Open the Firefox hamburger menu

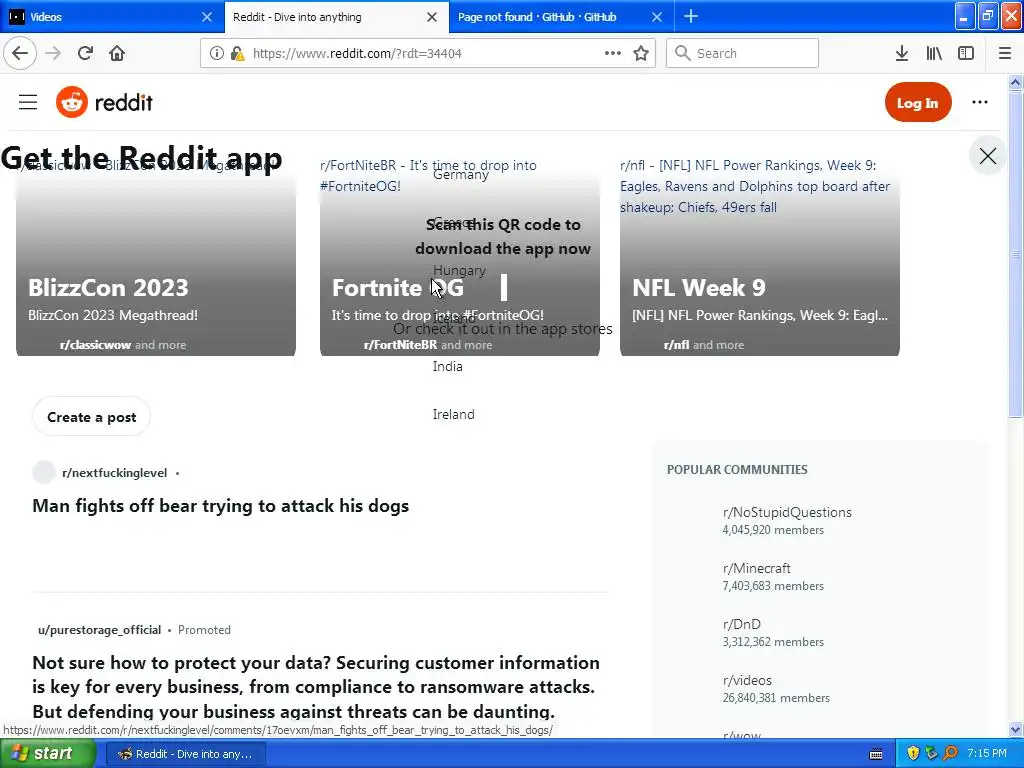pos(1004,53)
